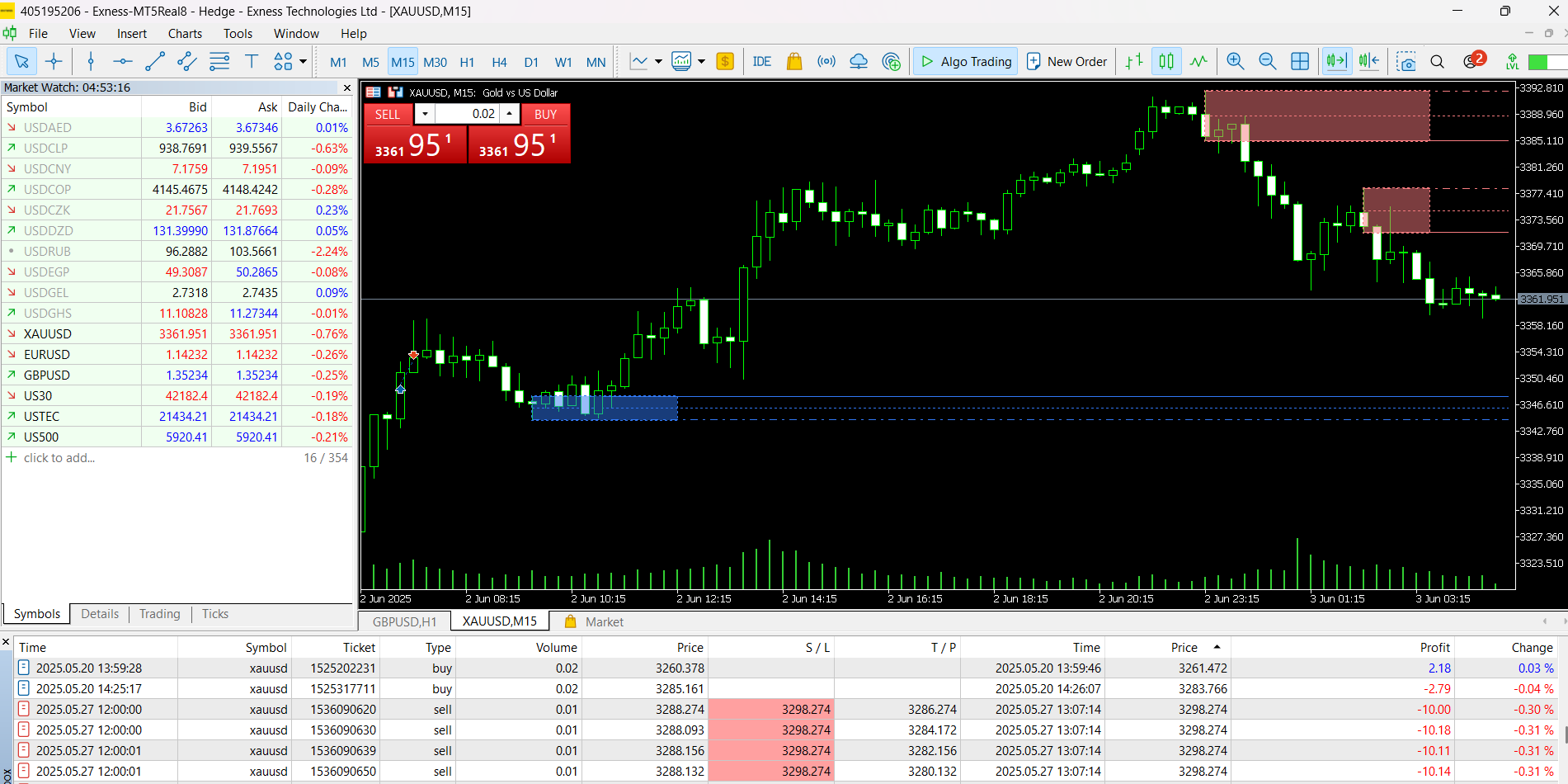Select the H1 timeframe button

[x=467, y=62]
